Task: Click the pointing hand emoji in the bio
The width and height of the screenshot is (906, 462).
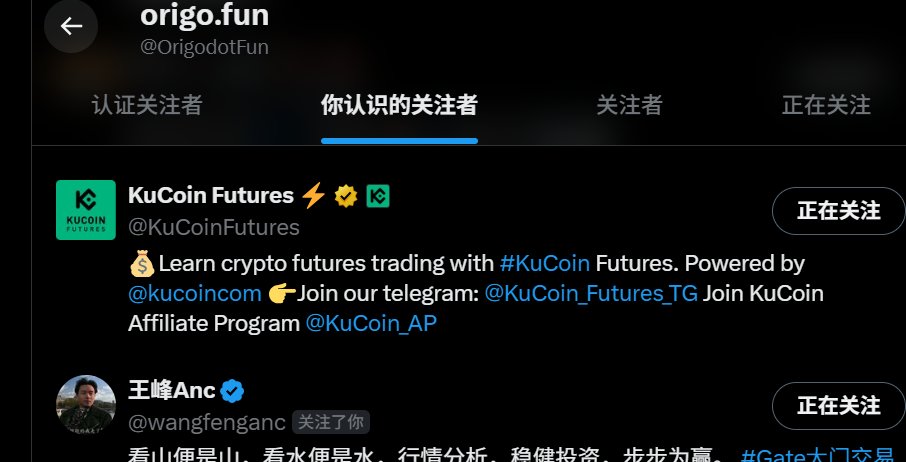Action: [x=282, y=293]
